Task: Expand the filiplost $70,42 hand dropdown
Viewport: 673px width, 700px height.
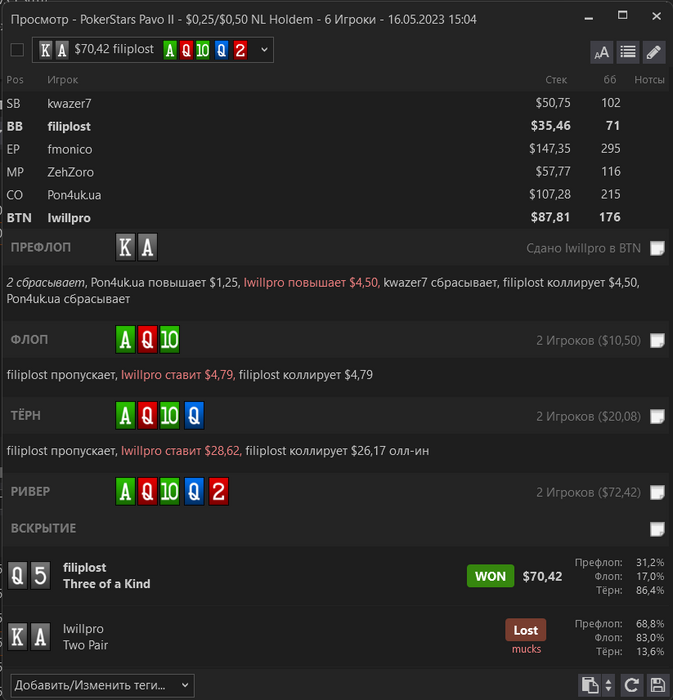Action: (x=153, y=50)
